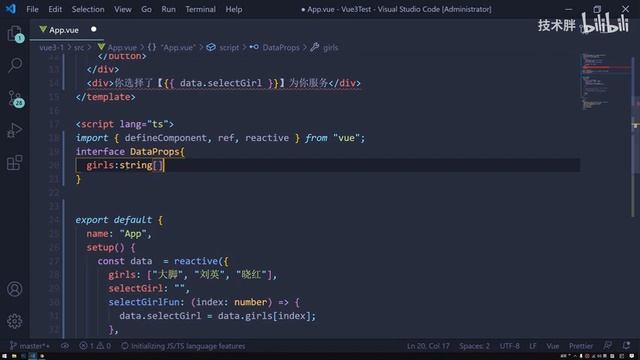Open the Extensions view
The image size is (640, 360).
tap(15, 162)
